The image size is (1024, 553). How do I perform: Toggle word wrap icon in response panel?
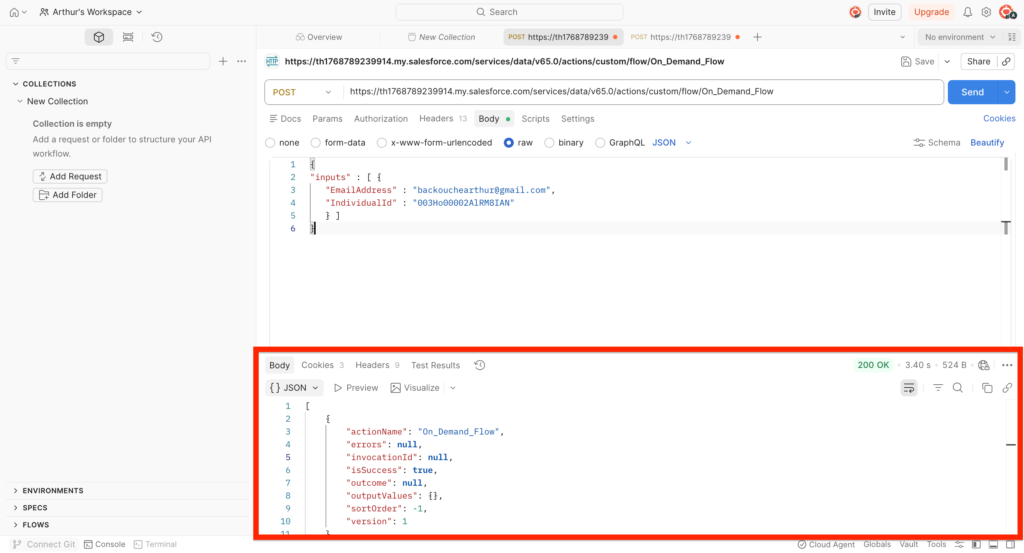click(x=909, y=388)
